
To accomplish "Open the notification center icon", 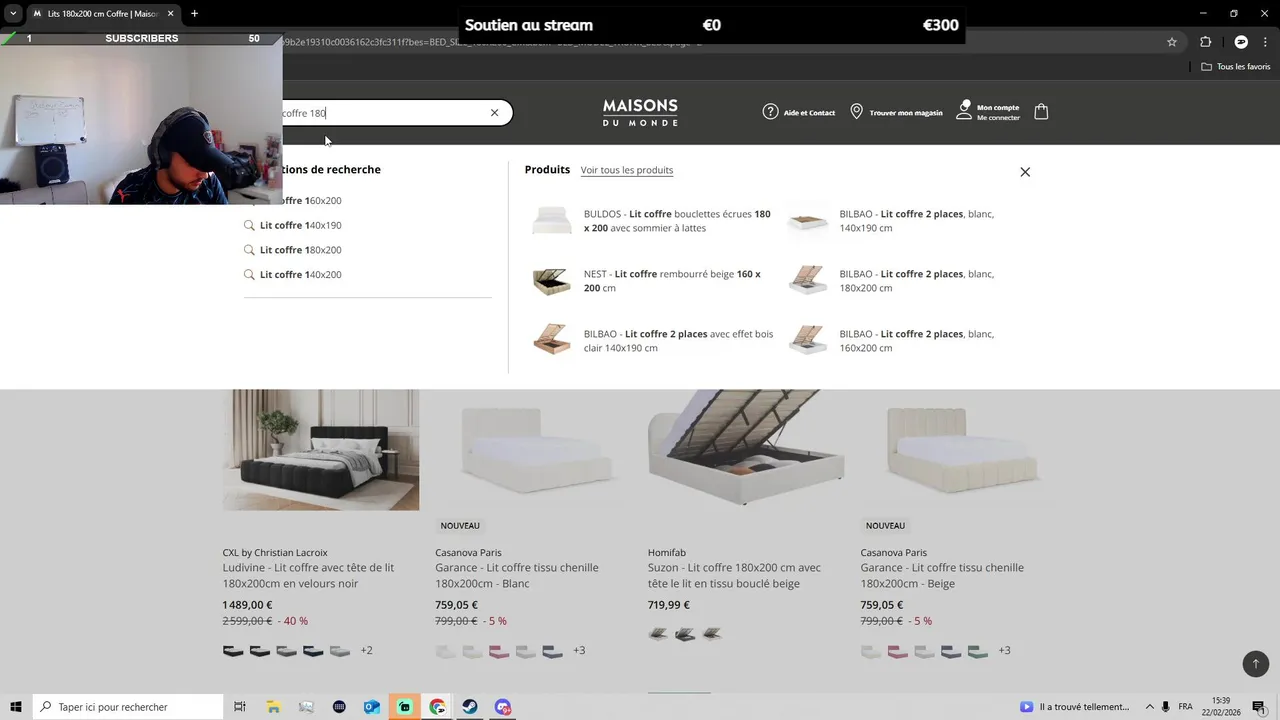I will (x=1260, y=707).
